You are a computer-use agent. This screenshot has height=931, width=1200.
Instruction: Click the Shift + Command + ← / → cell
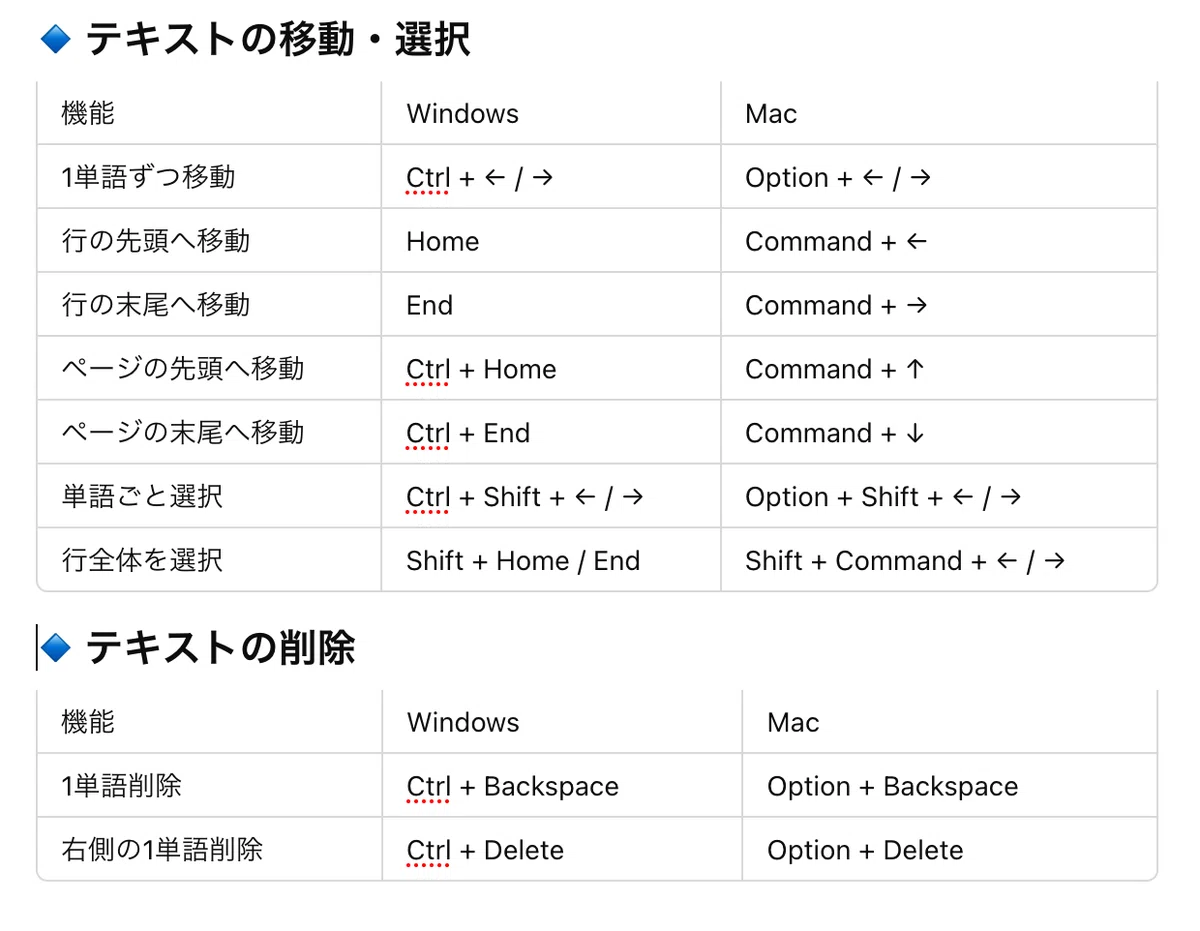click(939, 560)
